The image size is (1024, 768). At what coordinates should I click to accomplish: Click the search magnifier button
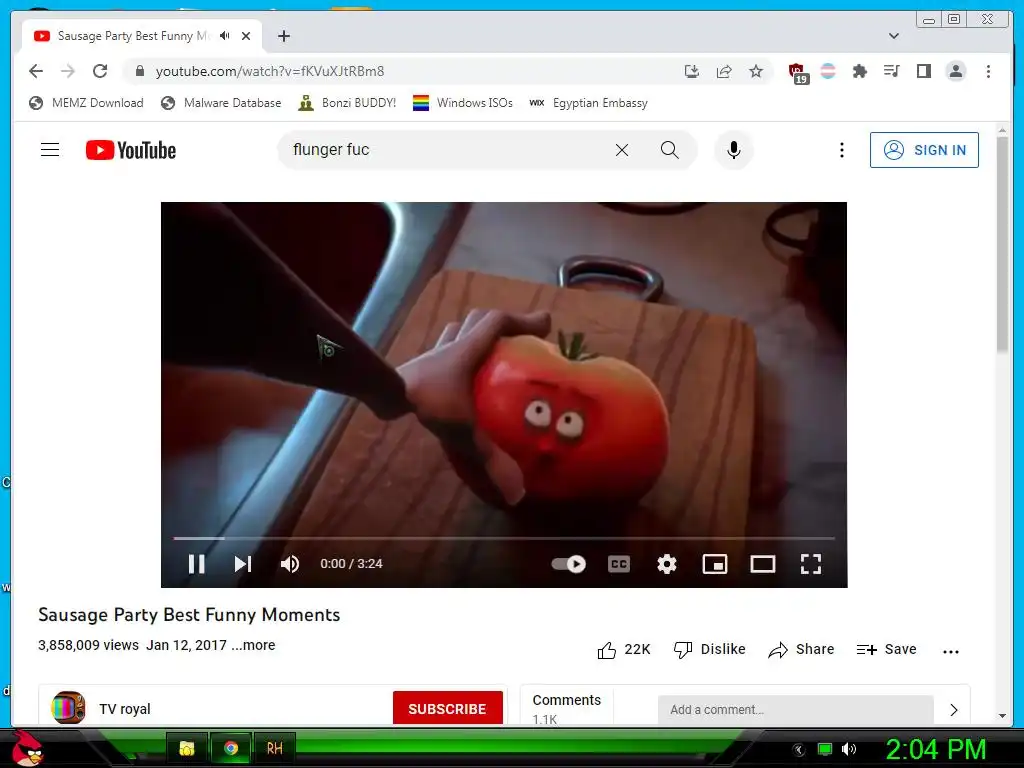[669, 150]
